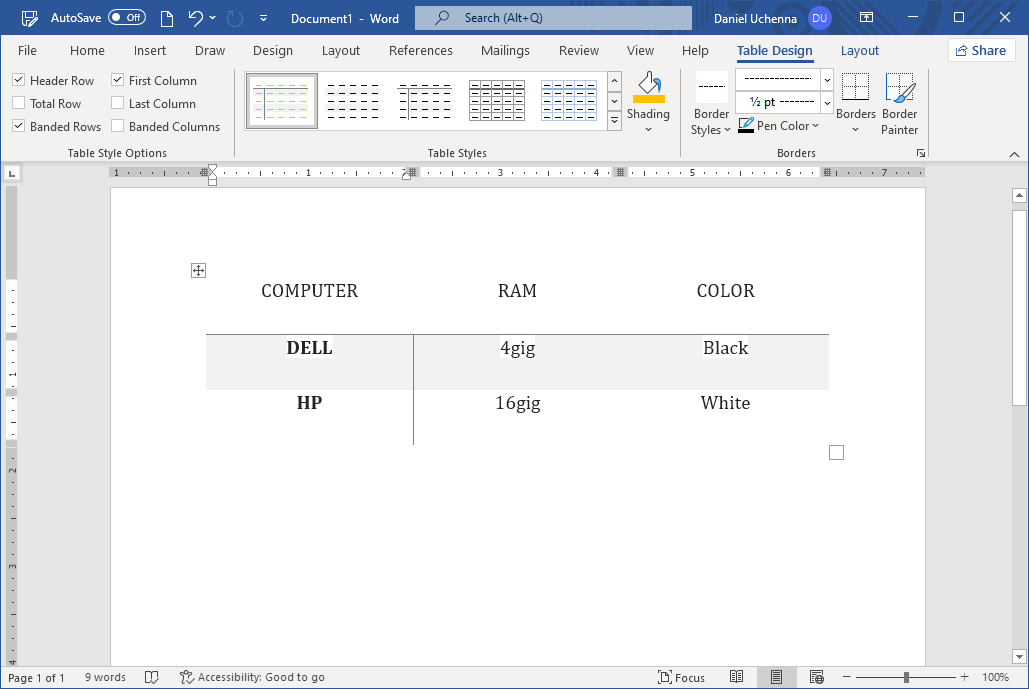Uncheck the Header Row checkbox
This screenshot has height=689, width=1029.
pos(19,80)
